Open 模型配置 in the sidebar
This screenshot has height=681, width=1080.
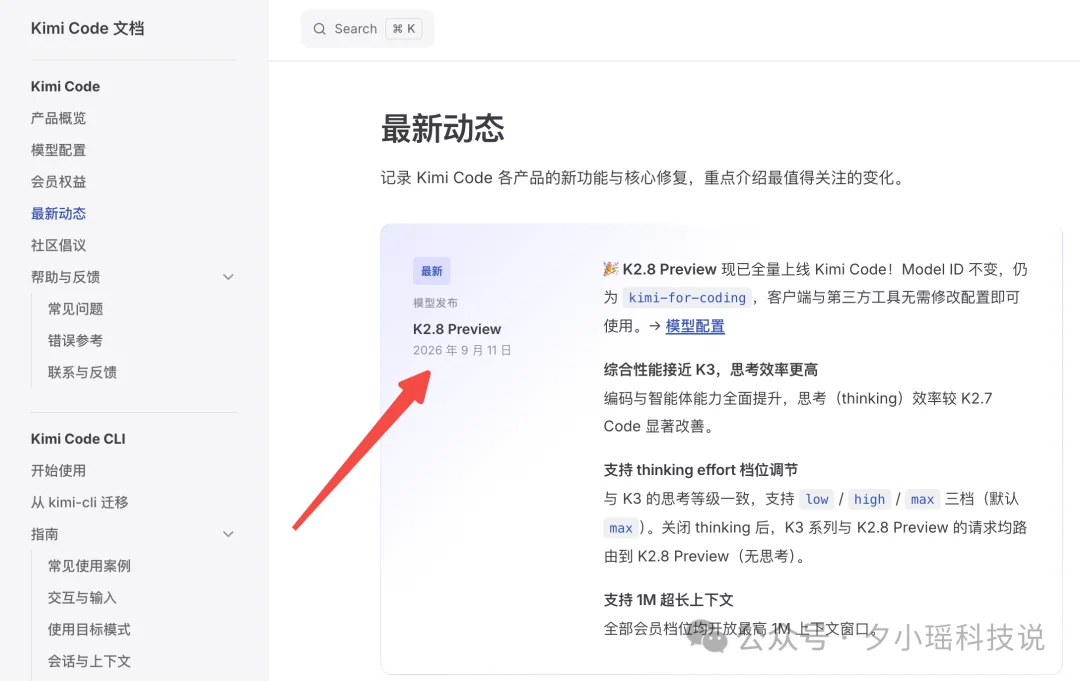click(59, 150)
